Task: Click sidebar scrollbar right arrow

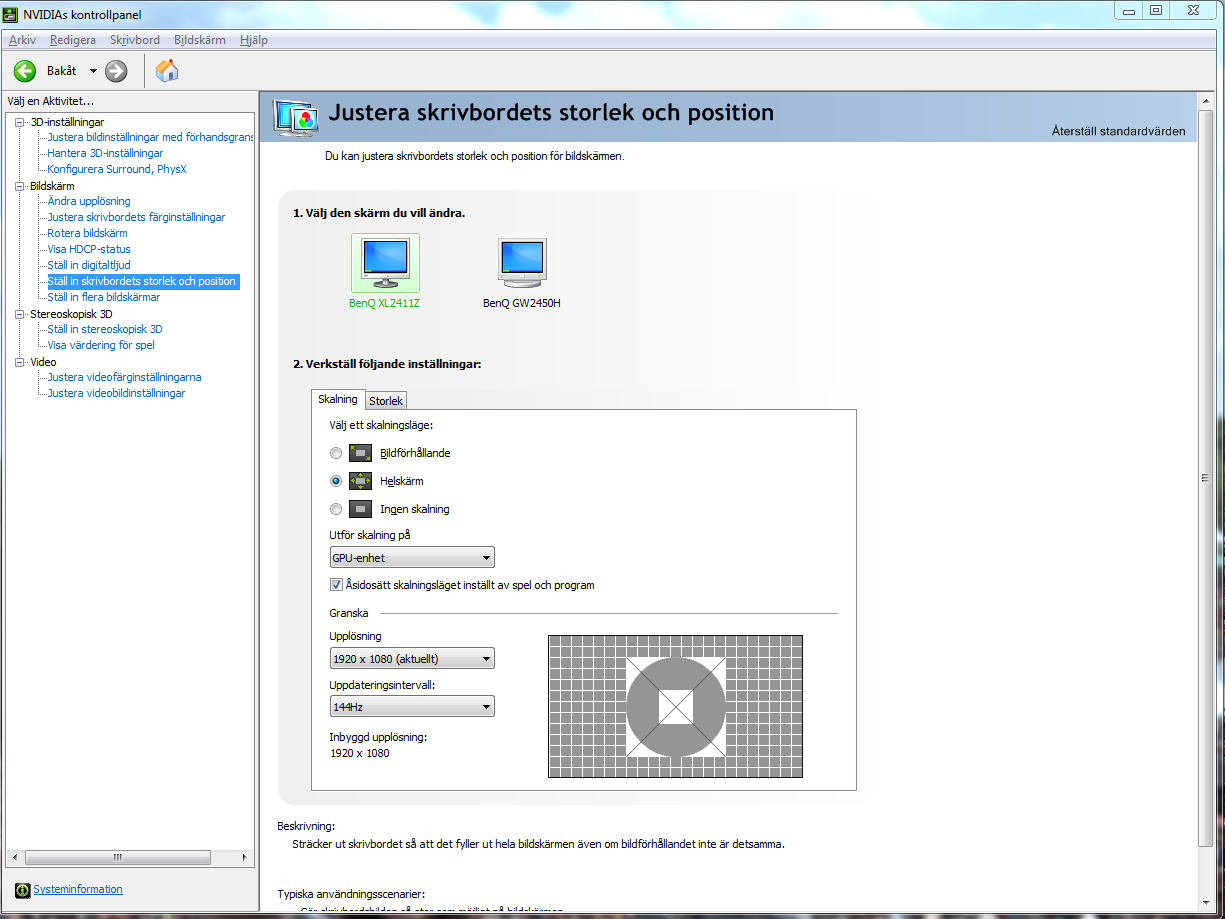Action: click(x=244, y=858)
